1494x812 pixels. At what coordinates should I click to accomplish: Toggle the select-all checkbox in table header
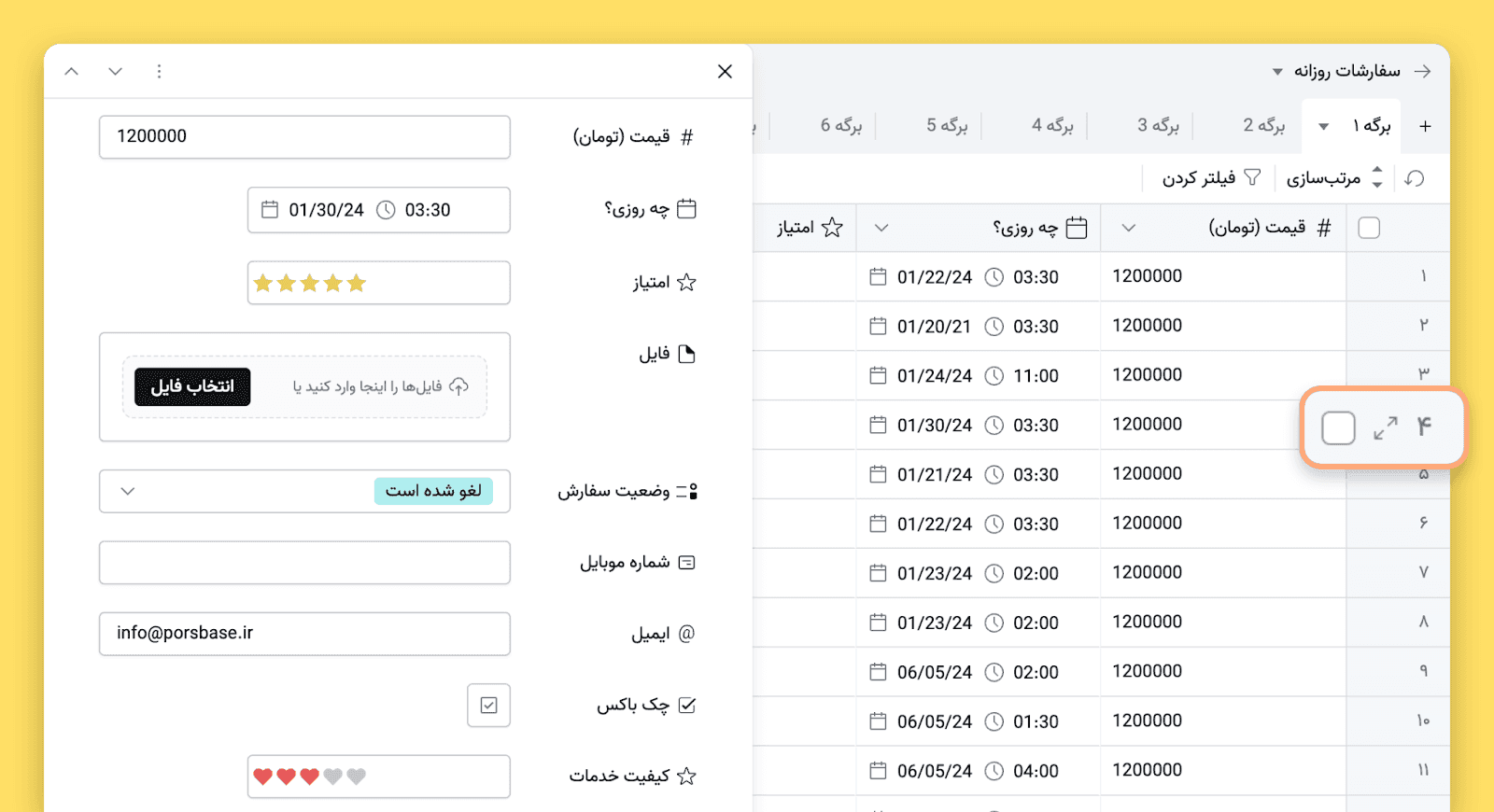click(x=1369, y=228)
